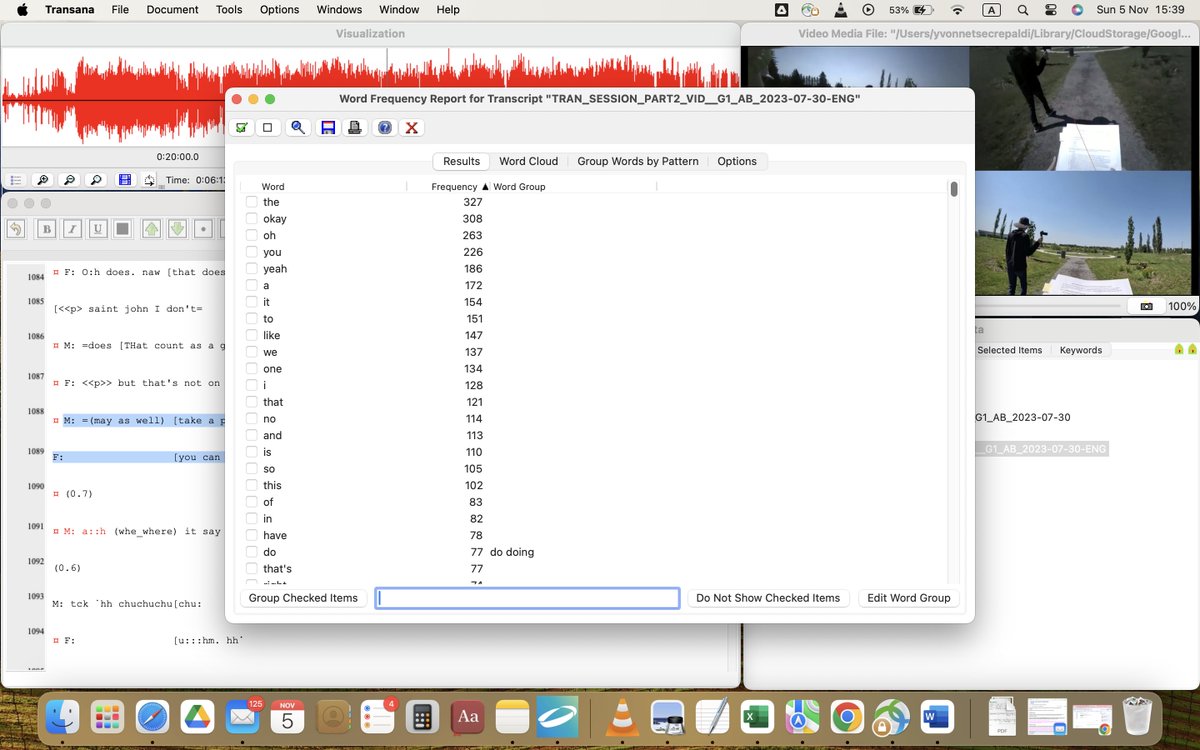The height and width of the screenshot is (750, 1200).
Task: Insert falling intonation with green down arrow
Action: pyautogui.click(x=177, y=228)
